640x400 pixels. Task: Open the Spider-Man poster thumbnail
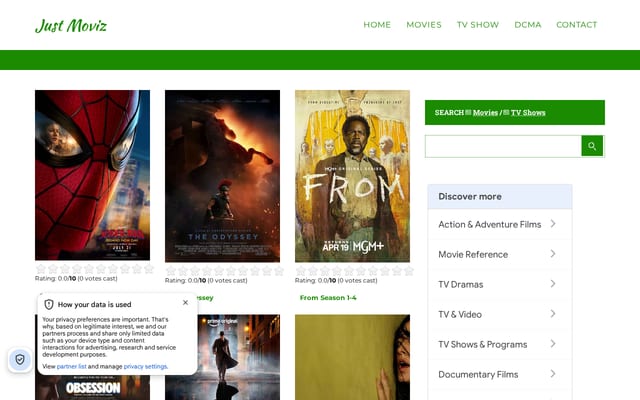[x=92, y=175]
